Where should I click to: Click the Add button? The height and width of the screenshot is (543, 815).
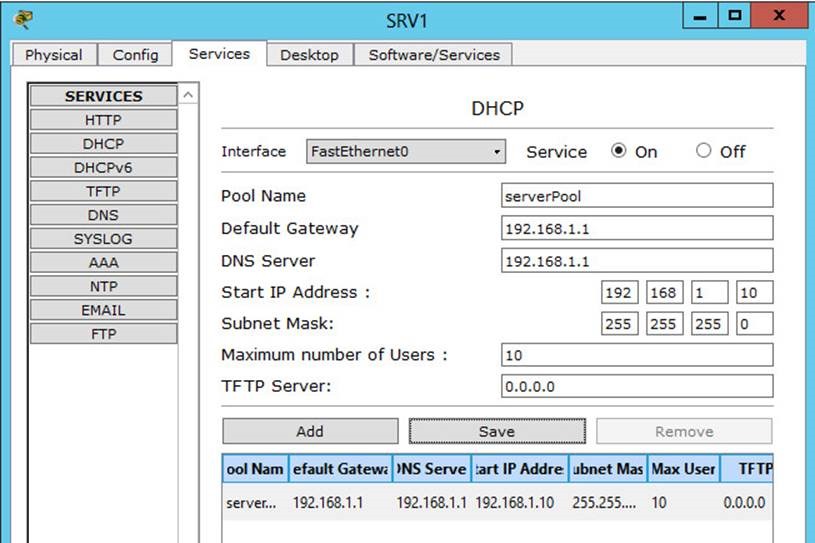tap(310, 431)
